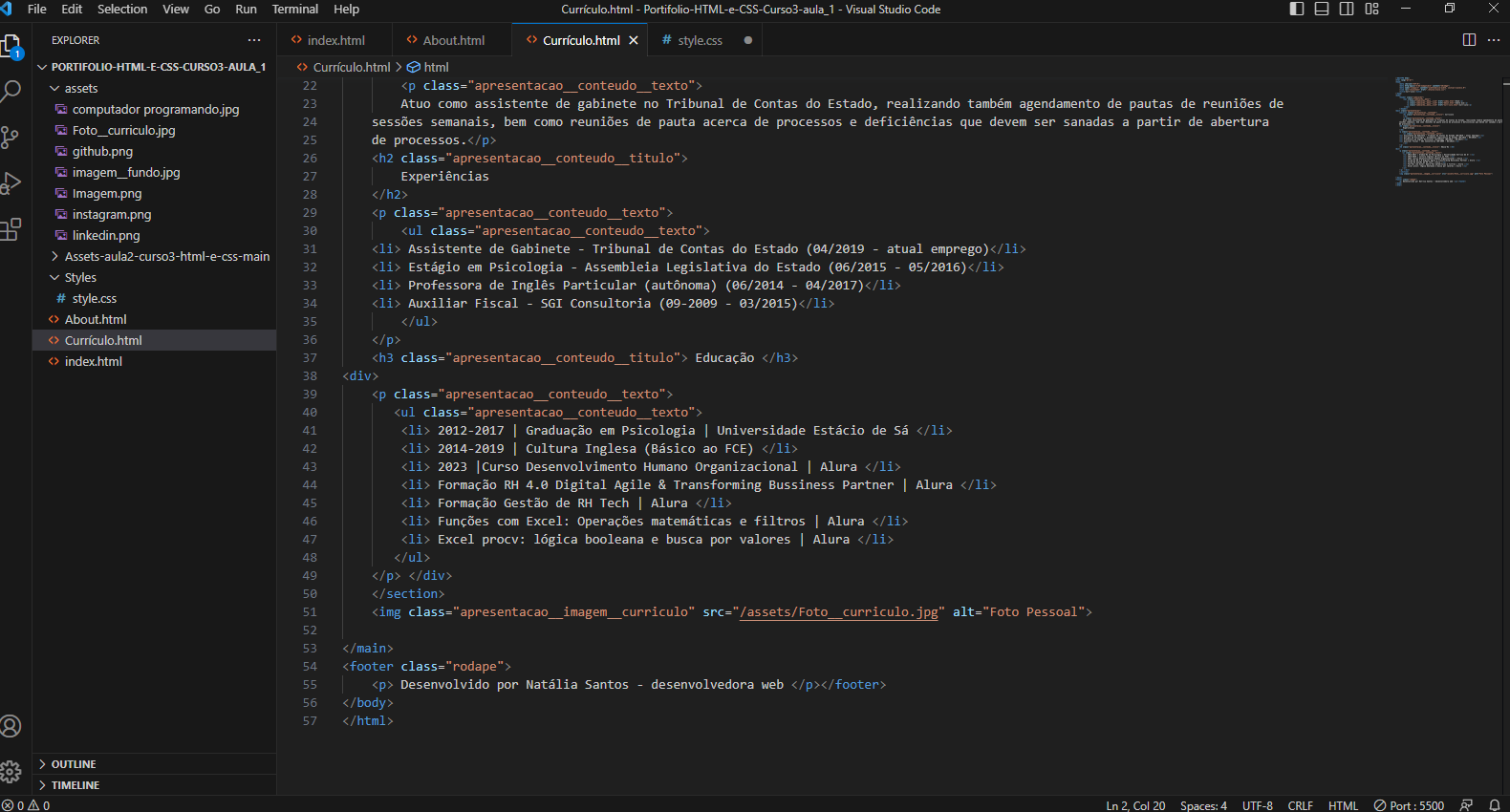
Task: Open the Source Control view
Action: [11, 138]
